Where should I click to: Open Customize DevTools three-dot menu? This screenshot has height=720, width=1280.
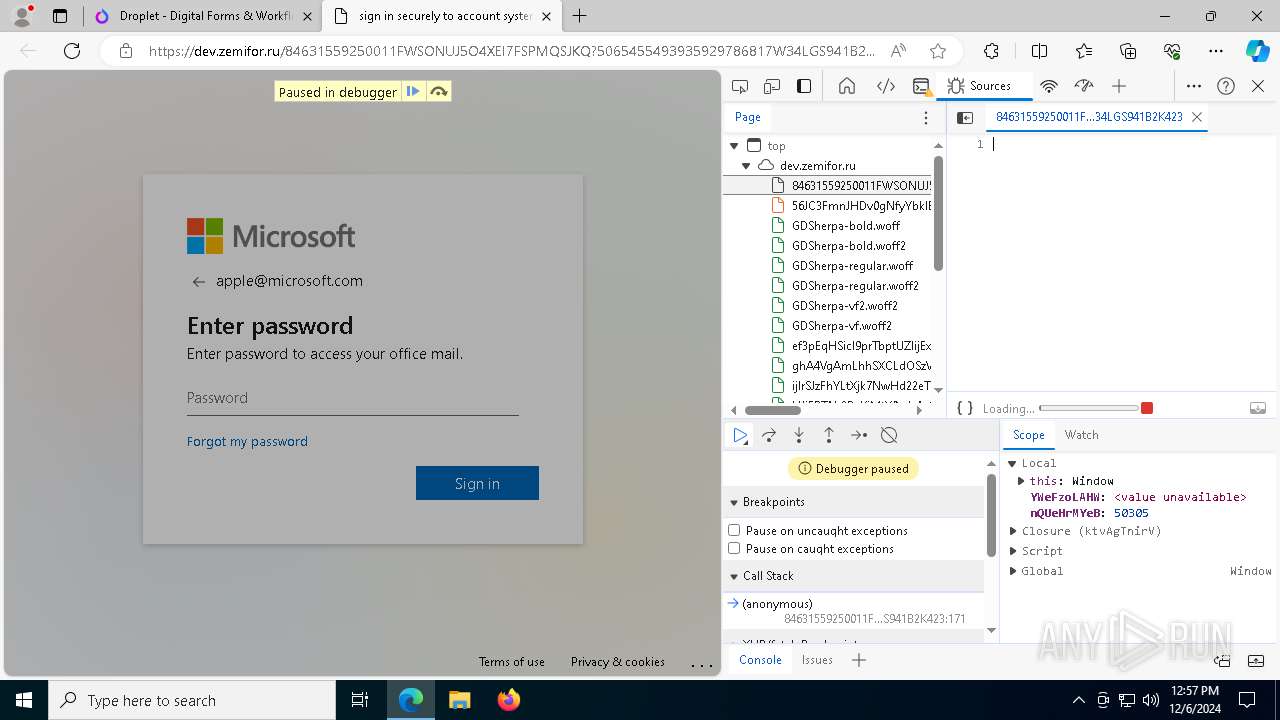click(x=1194, y=86)
